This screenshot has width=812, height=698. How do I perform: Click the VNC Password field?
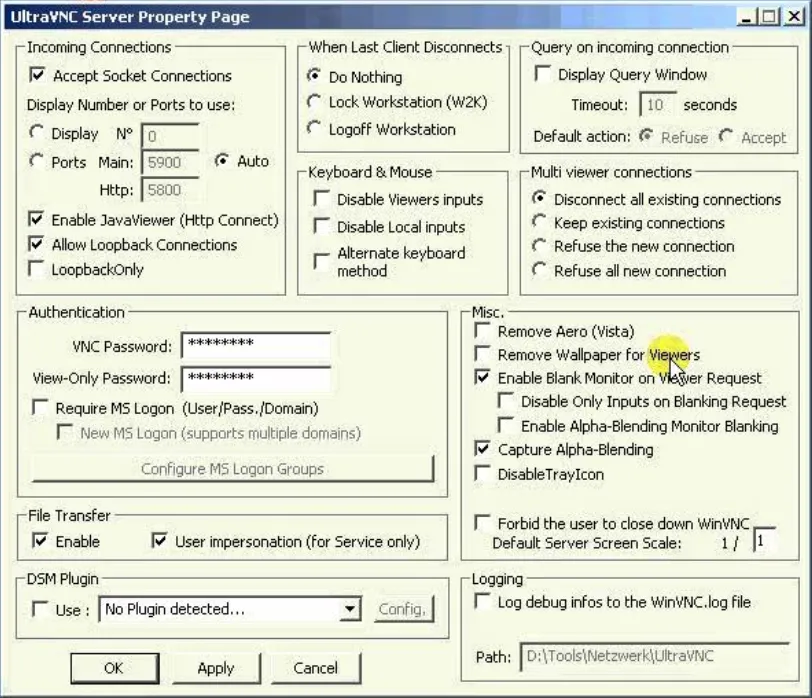coord(256,345)
